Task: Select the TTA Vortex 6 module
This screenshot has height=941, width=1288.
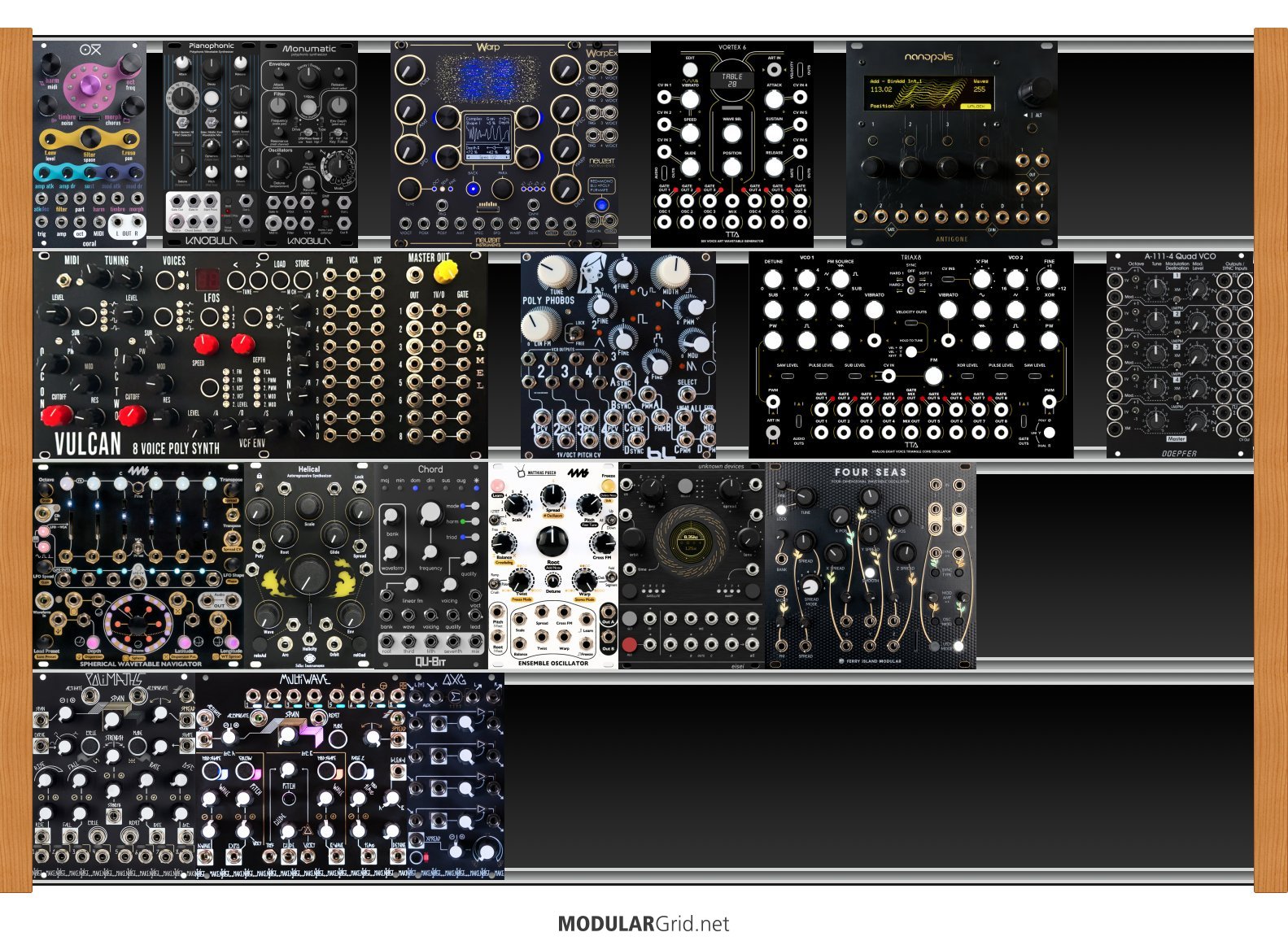Action: pyautogui.click(x=732, y=145)
